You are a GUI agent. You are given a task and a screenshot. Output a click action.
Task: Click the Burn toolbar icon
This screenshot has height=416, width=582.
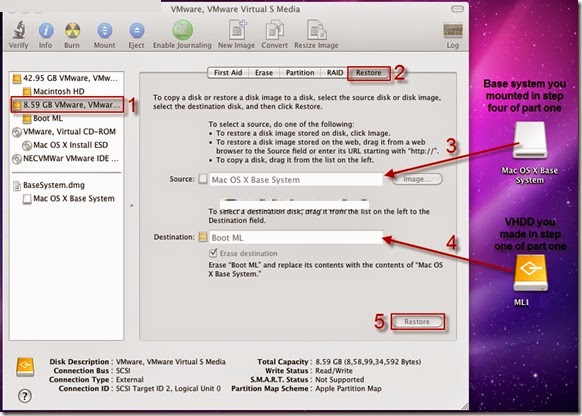(72, 30)
